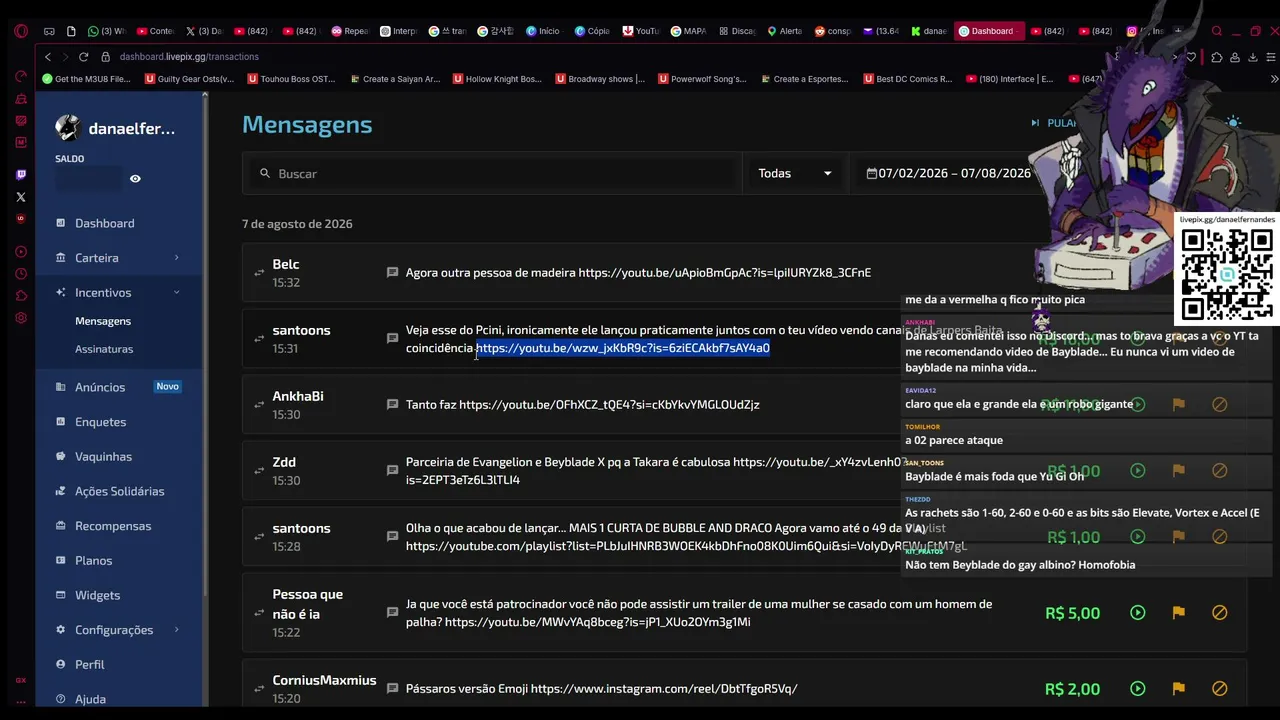This screenshot has width=1280, height=720.
Task: Click the Widgets sidebar icon
Action: tap(61, 595)
